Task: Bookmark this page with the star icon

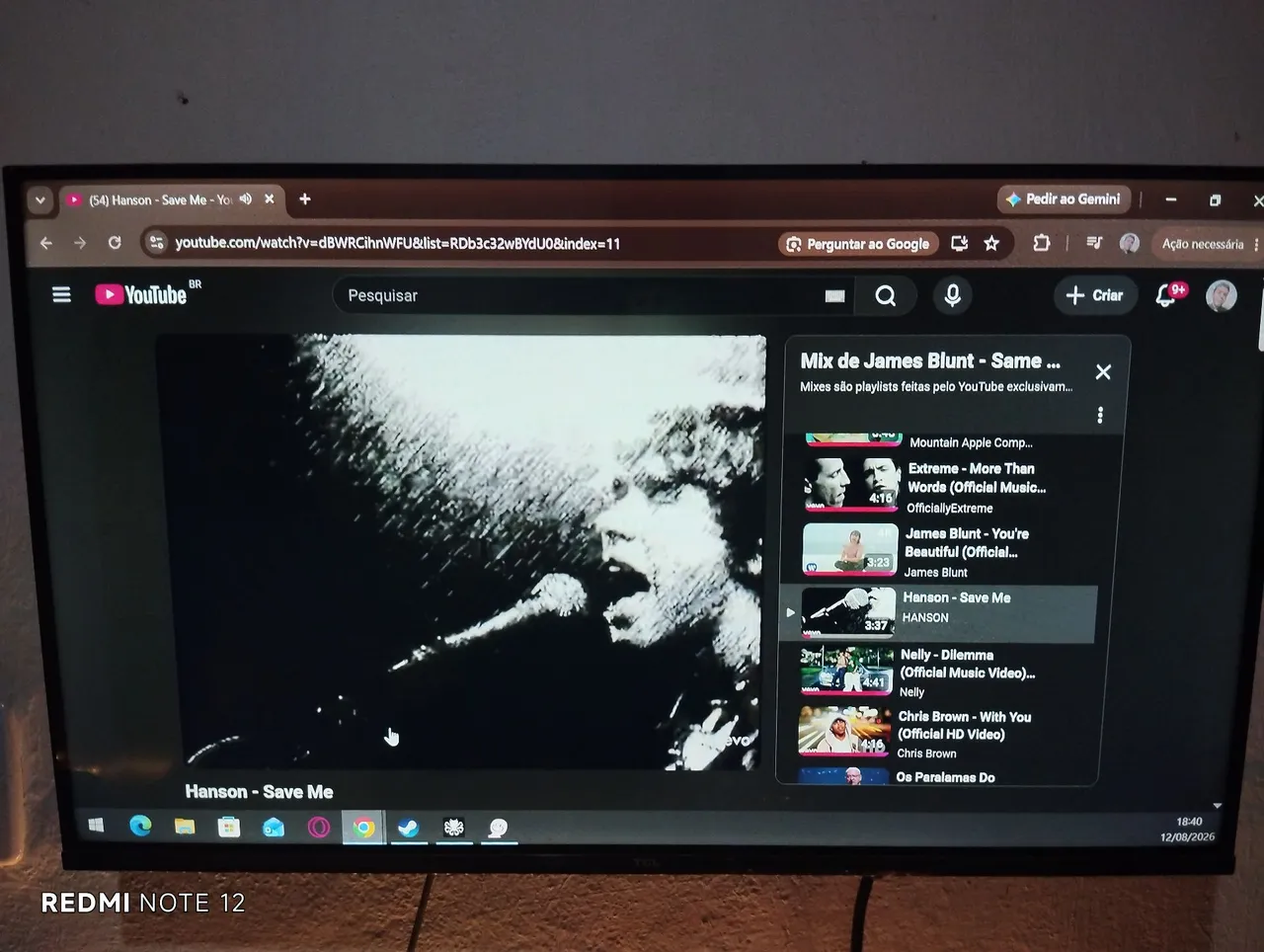Action: (x=991, y=243)
